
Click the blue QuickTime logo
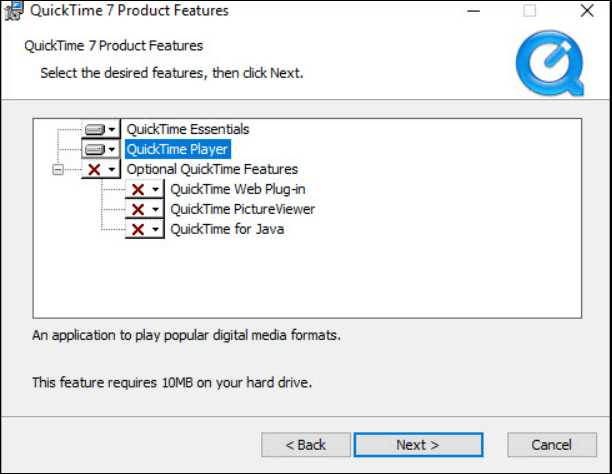pyautogui.click(x=550, y=62)
